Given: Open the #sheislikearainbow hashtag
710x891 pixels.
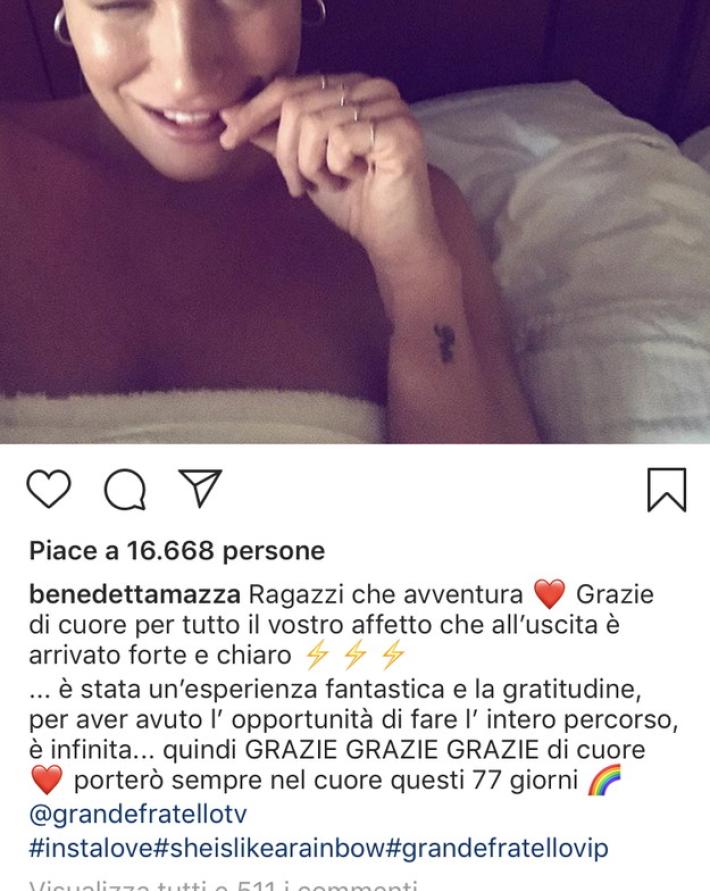Looking at the screenshot, I should pyautogui.click(x=270, y=848).
